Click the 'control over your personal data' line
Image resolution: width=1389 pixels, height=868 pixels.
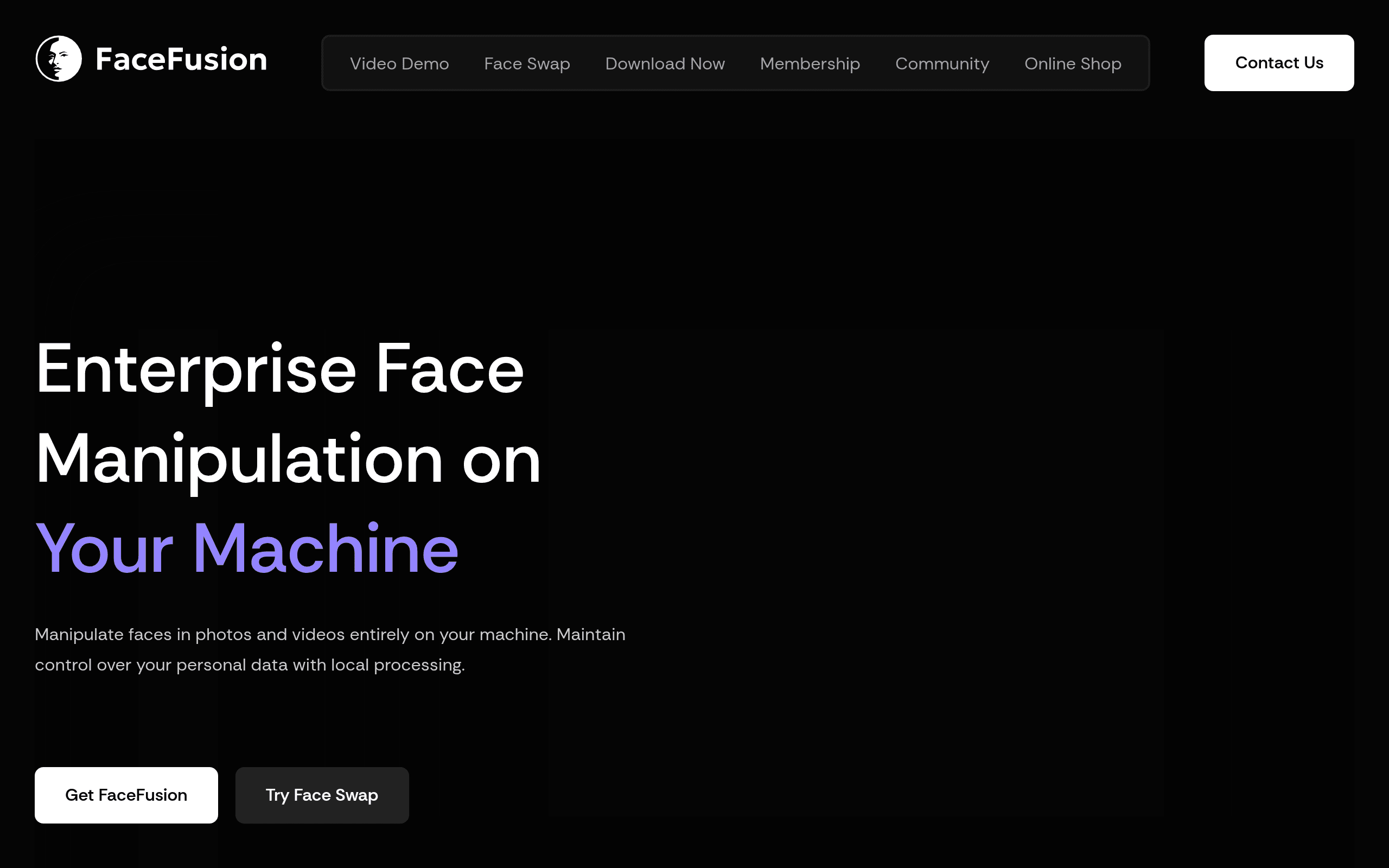(x=250, y=665)
